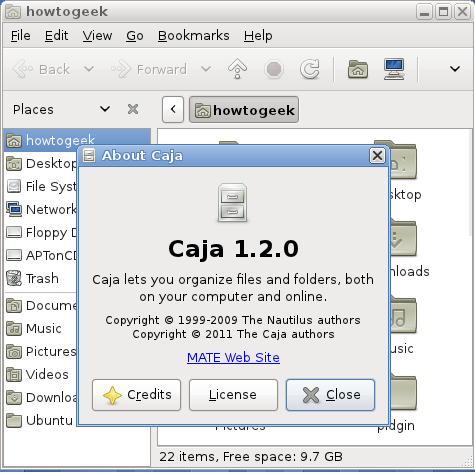Viewport: 475px width, 472px height.
Task: Open Documents bookmark in the sidebar
Action: click(41, 305)
